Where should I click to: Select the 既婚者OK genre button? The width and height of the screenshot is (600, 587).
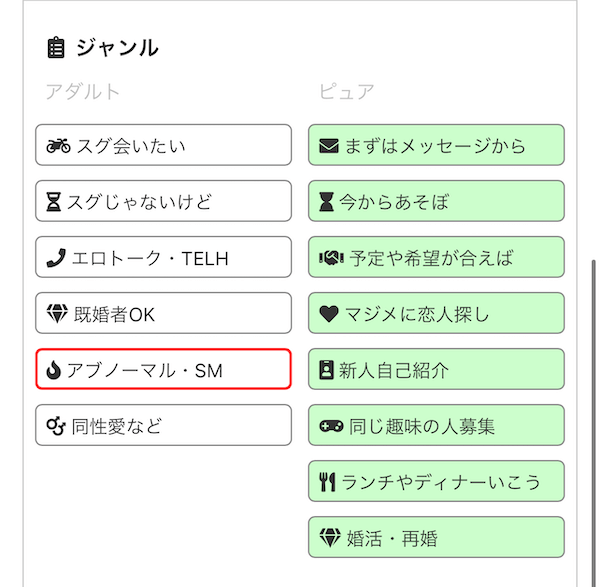(163, 313)
